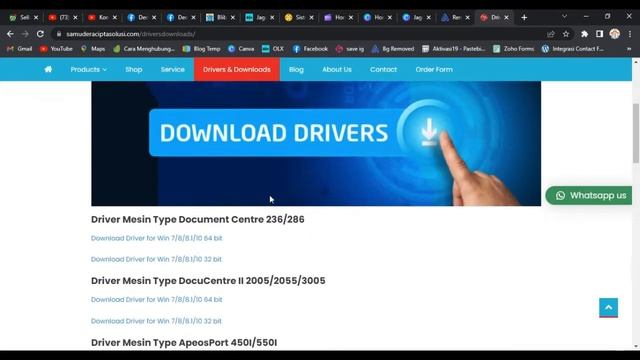Image resolution: width=640 pixels, height=360 pixels.
Task: Close the active Dri browser tab
Action: [506, 18]
